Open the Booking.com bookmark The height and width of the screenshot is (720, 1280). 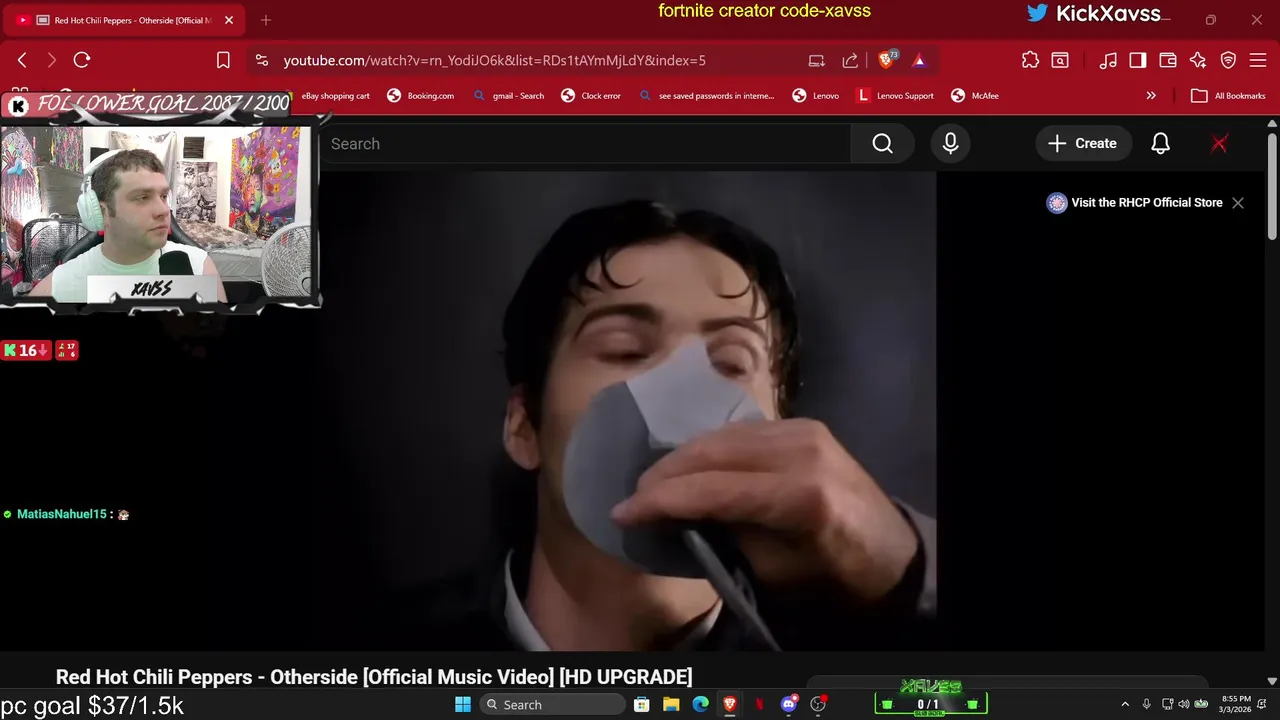pyautogui.click(x=421, y=96)
